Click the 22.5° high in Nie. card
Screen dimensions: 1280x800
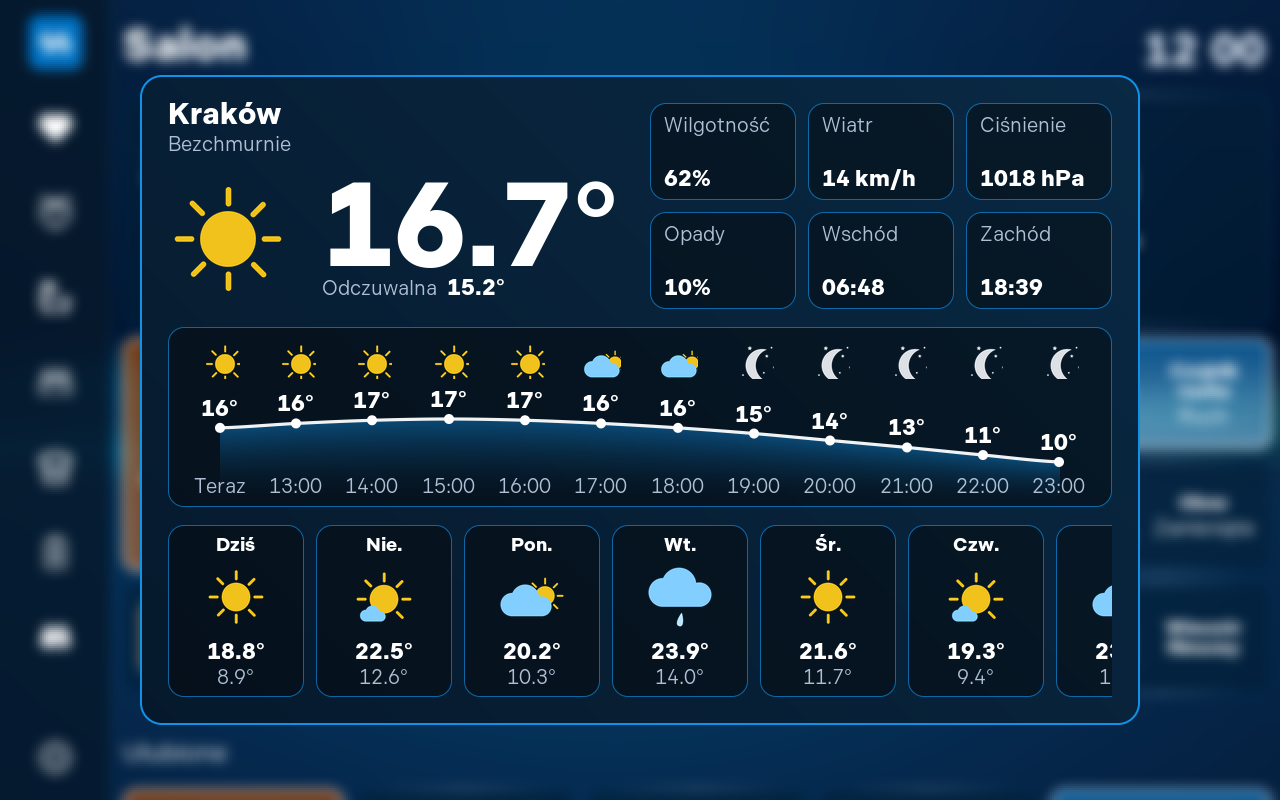[x=384, y=651]
